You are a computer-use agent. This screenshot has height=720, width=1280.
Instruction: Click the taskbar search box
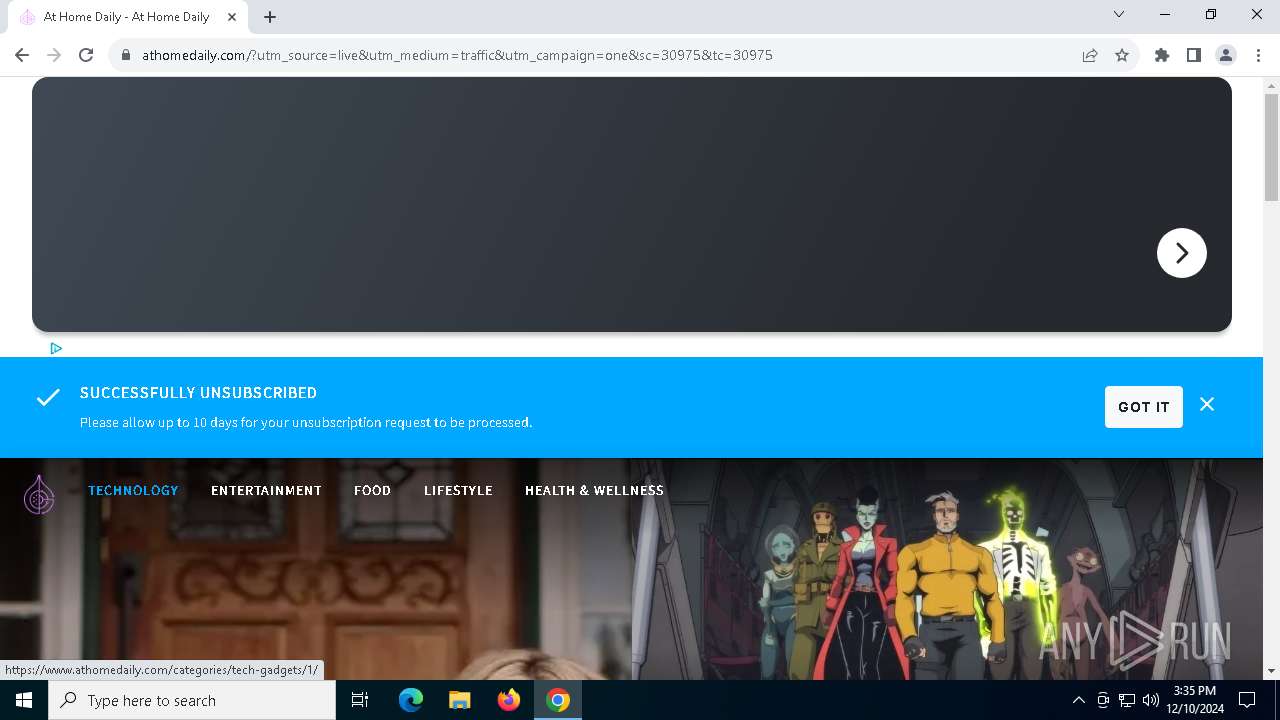[192, 700]
